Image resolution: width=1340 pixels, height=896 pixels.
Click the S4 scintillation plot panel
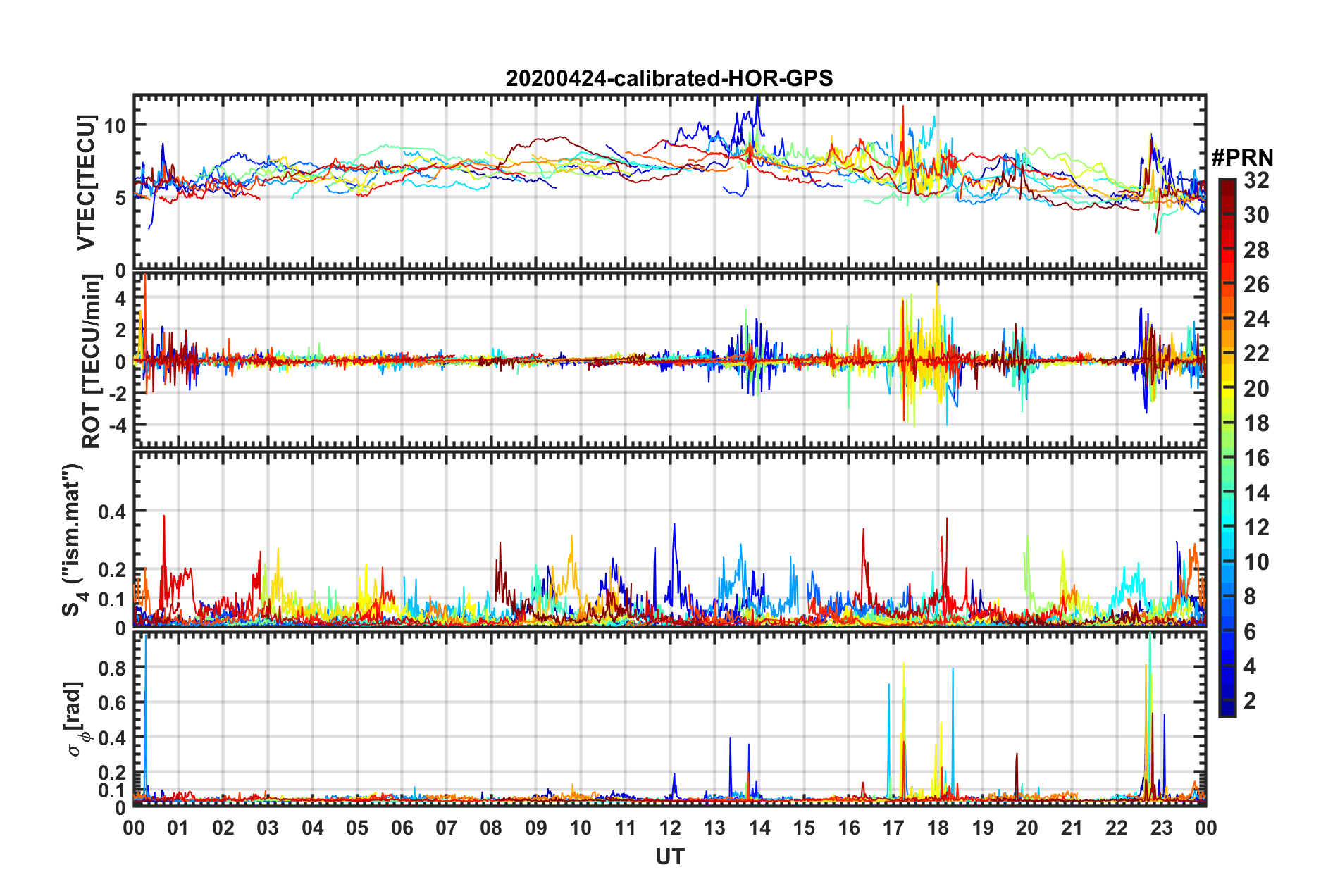(669, 539)
